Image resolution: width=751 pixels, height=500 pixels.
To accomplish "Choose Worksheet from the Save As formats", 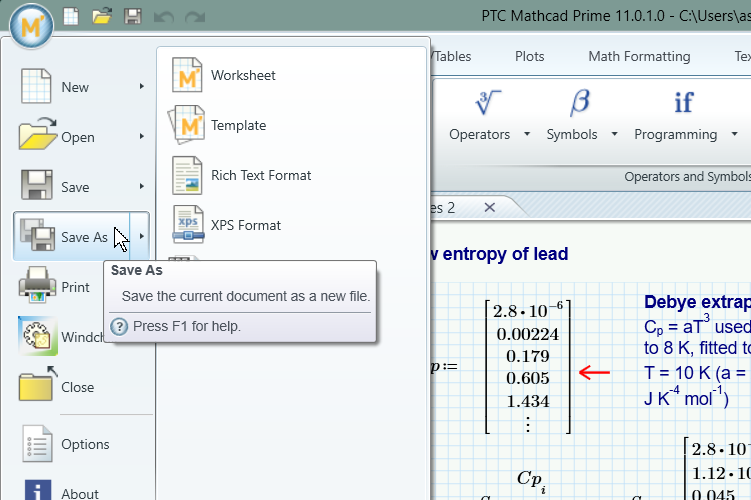I will [x=243, y=75].
